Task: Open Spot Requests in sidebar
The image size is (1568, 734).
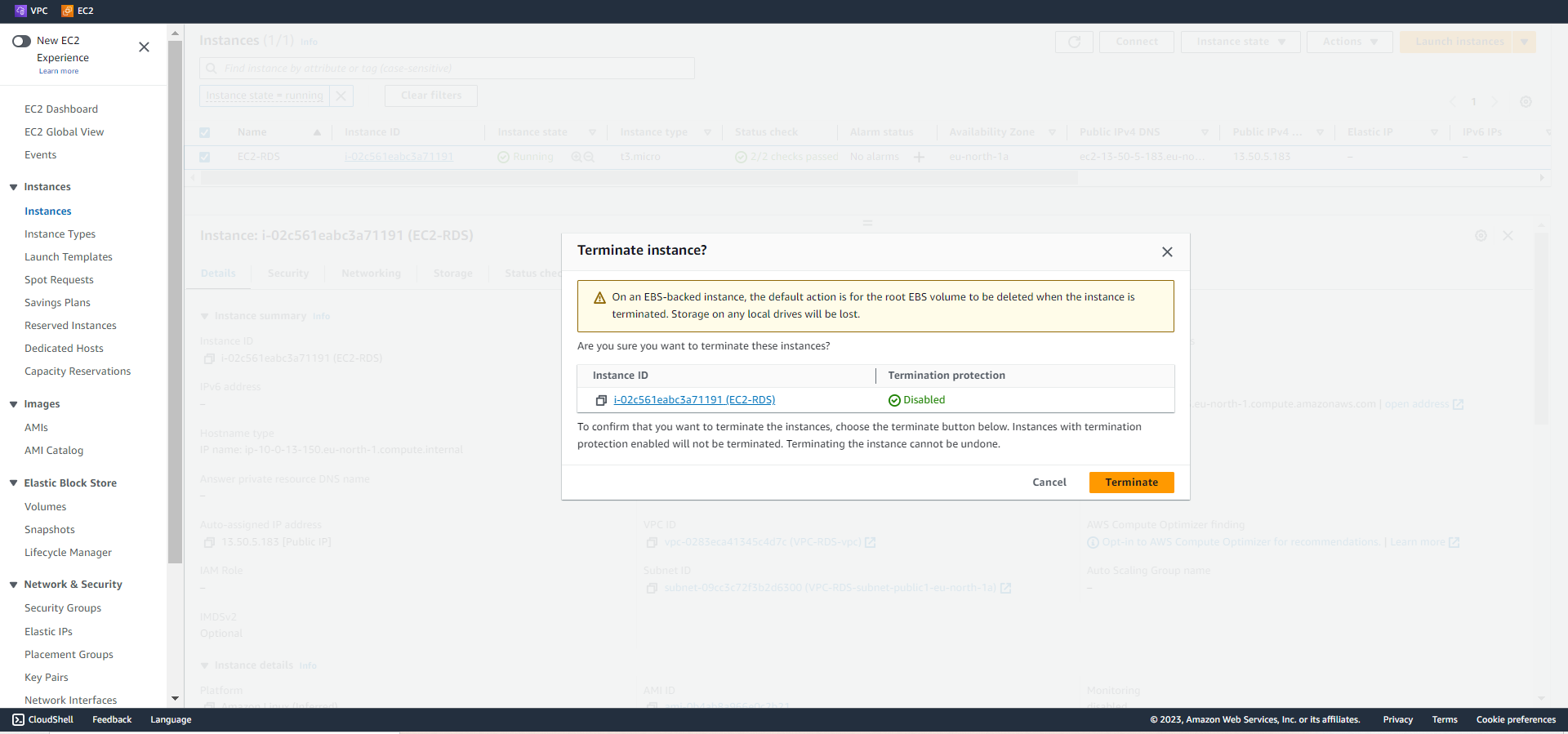Action: (59, 280)
